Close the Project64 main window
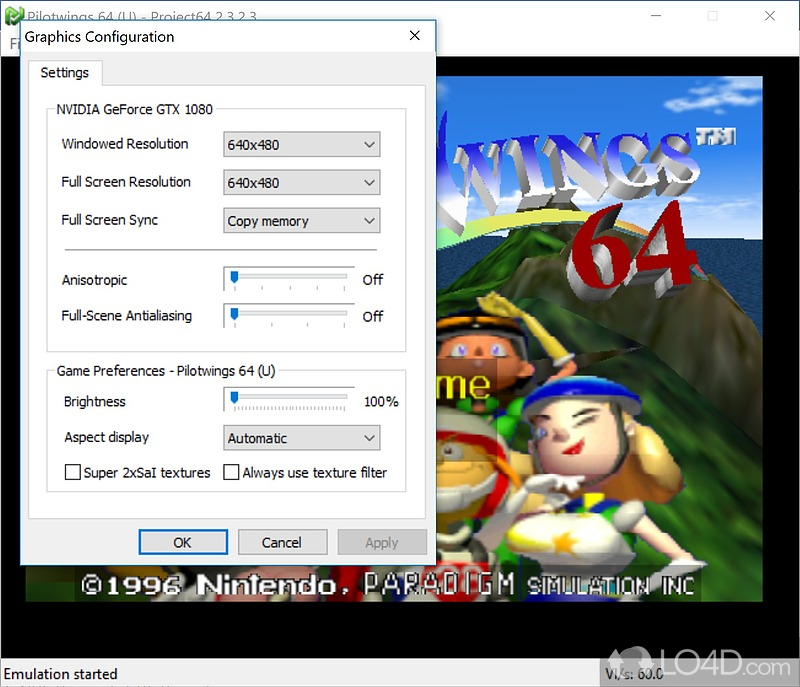800x687 pixels. click(769, 16)
